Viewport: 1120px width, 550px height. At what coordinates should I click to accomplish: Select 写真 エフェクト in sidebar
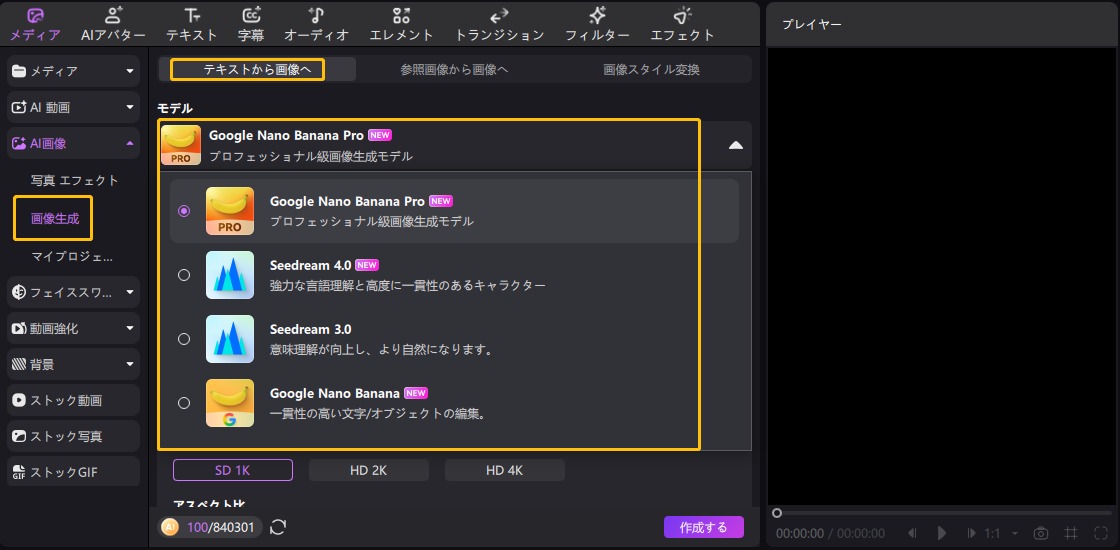tap(74, 180)
